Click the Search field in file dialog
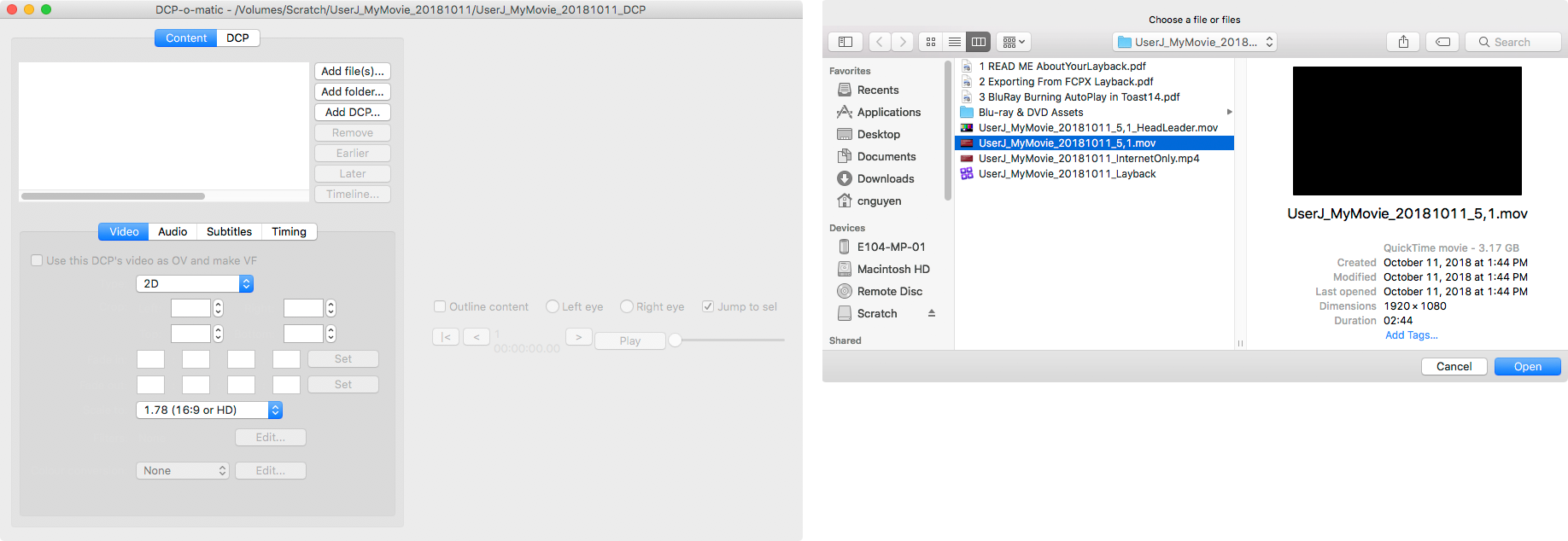This screenshot has width=1568, height=541. click(x=1513, y=42)
